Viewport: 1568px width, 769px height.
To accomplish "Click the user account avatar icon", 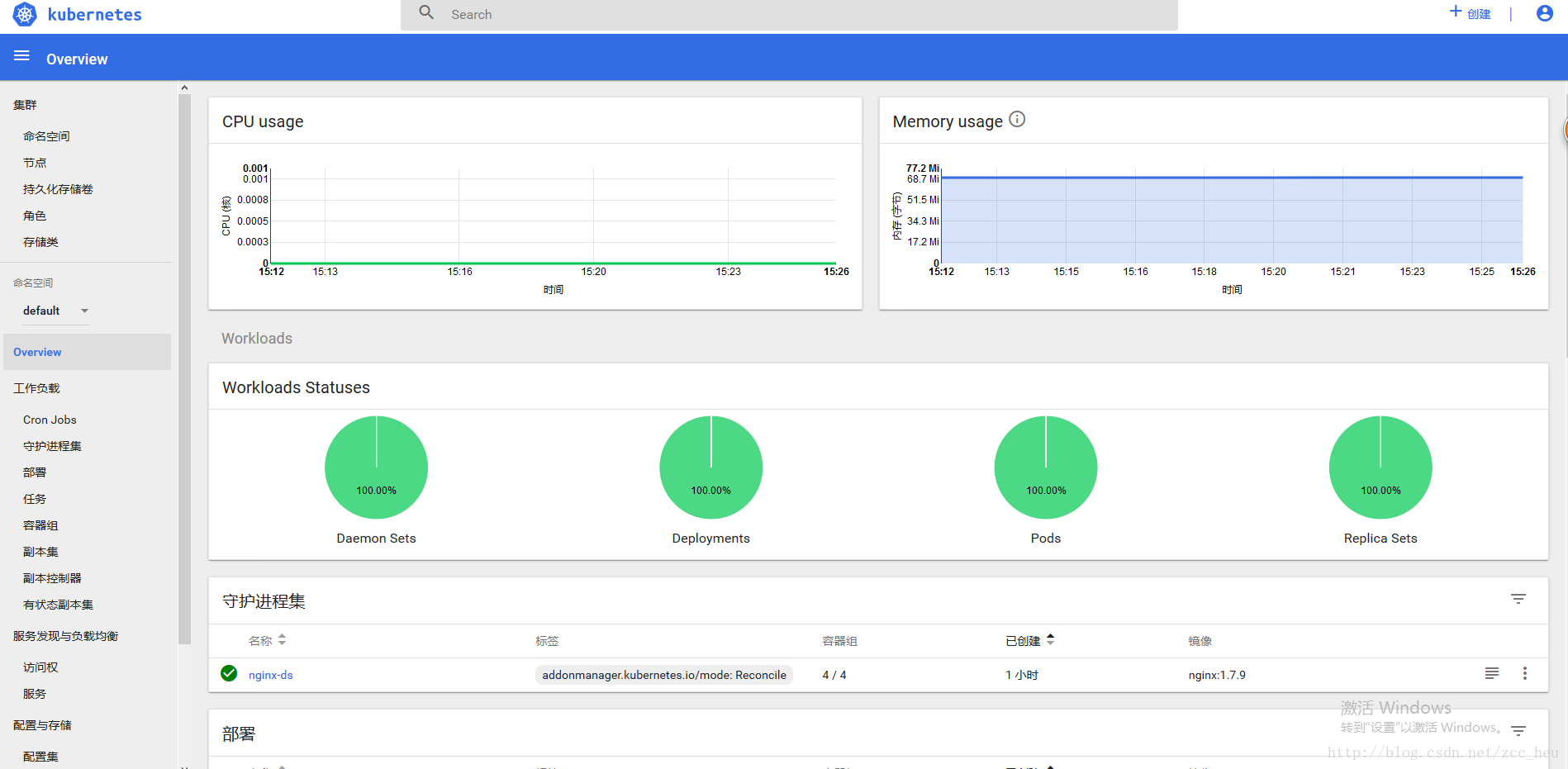I will coord(1544,13).
